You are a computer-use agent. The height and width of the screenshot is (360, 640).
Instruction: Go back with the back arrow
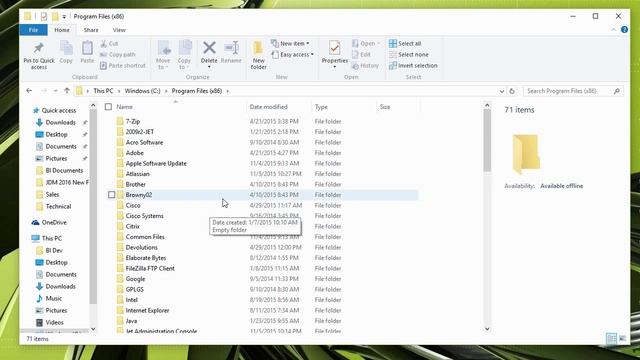click(x=29, y=91)
